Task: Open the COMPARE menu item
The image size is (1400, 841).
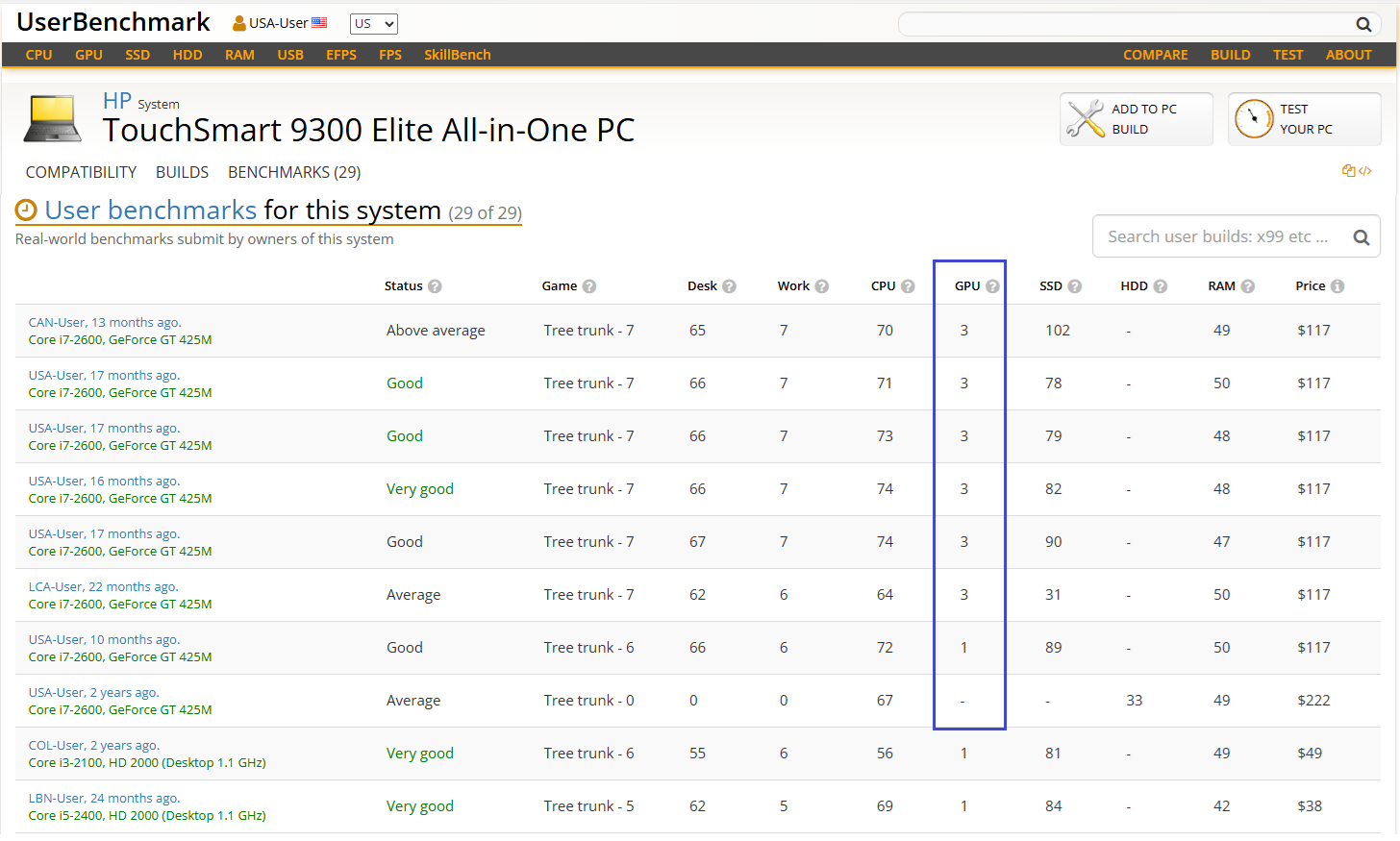Action: click(x=1155, y=55)
